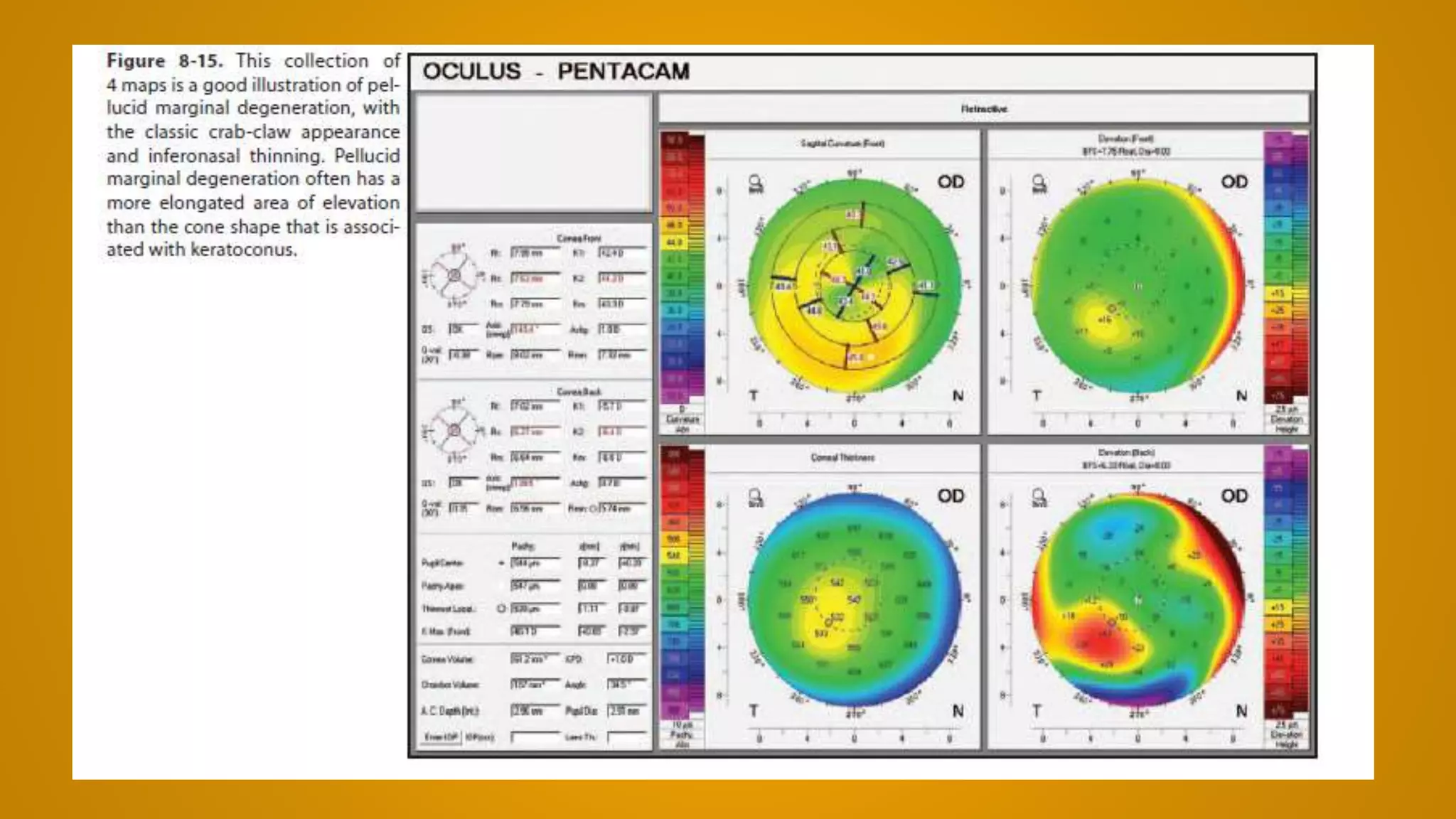Click the Retractive header bar

point(983,109)
